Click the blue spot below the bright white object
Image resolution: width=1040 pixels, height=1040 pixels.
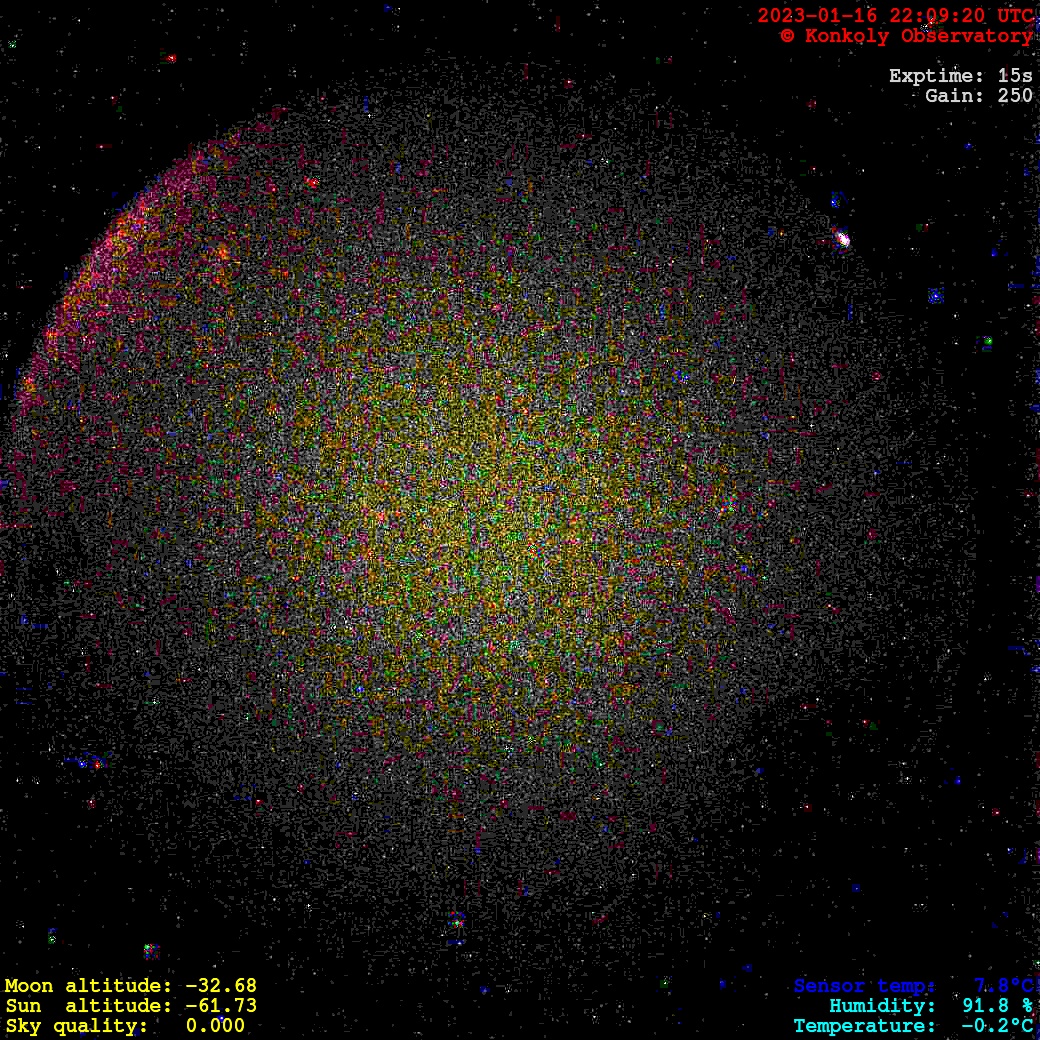[x=935, y=295]
